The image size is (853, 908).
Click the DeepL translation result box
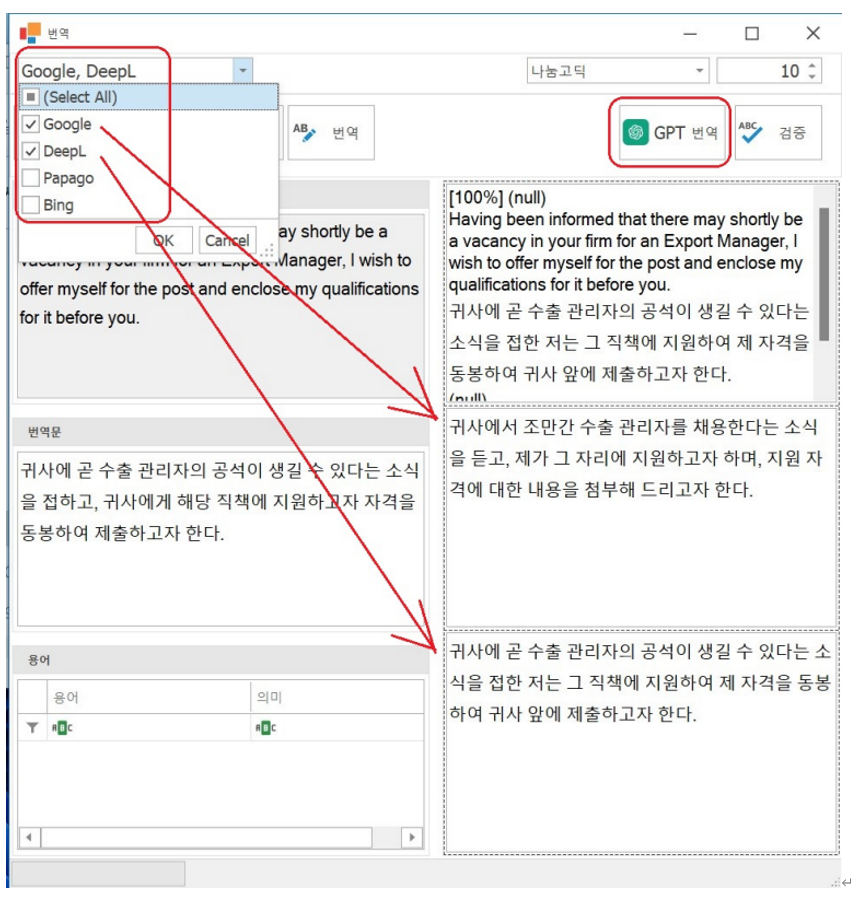(641, 742)
